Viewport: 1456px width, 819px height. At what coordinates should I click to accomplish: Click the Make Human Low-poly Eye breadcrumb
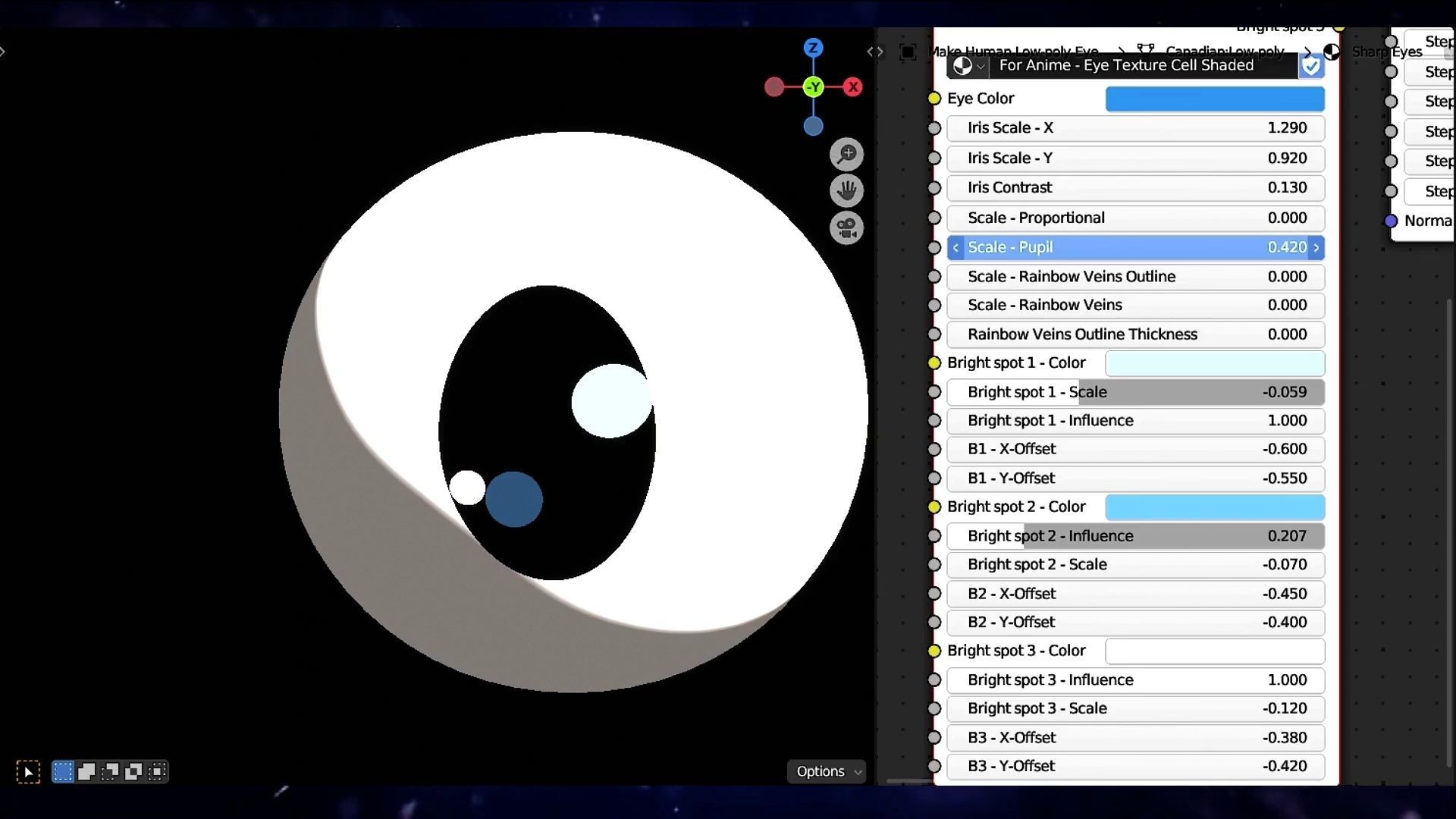pos(1013,51)
